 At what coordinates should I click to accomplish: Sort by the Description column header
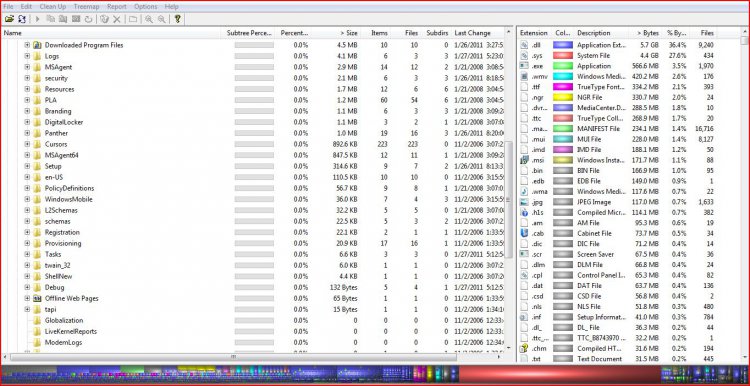coord(602,33)
